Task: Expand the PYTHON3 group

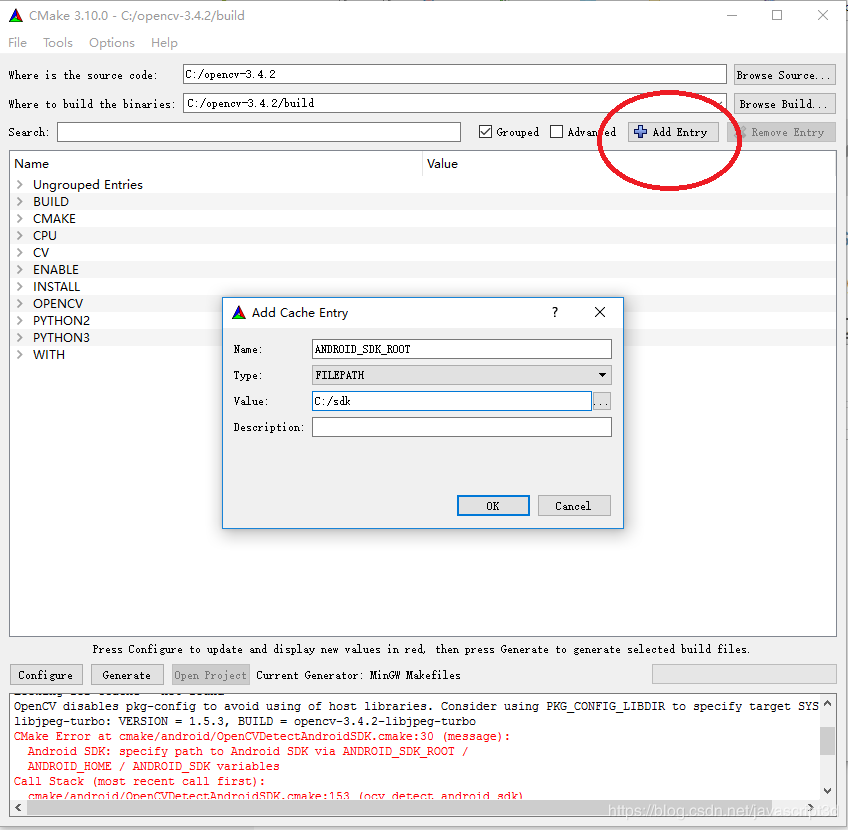Action: click(x=19, y=337)
